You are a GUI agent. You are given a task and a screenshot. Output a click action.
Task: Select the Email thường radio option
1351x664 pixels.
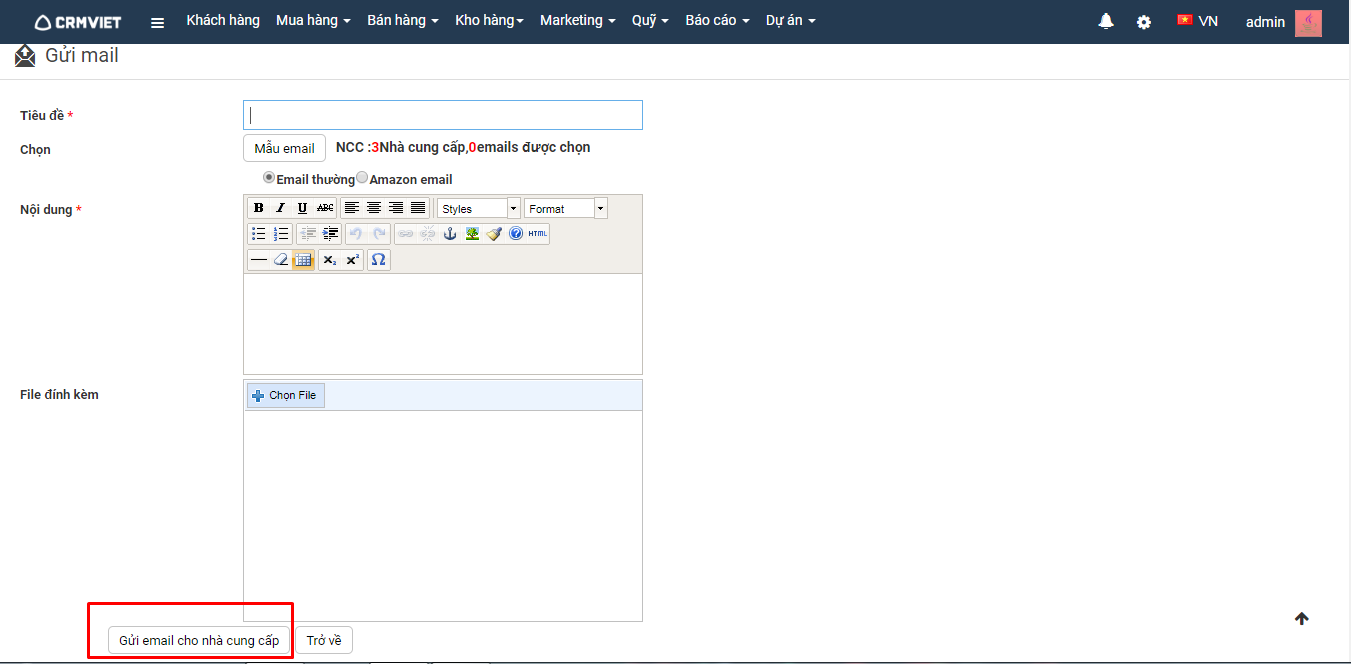(x=269, y=178)
